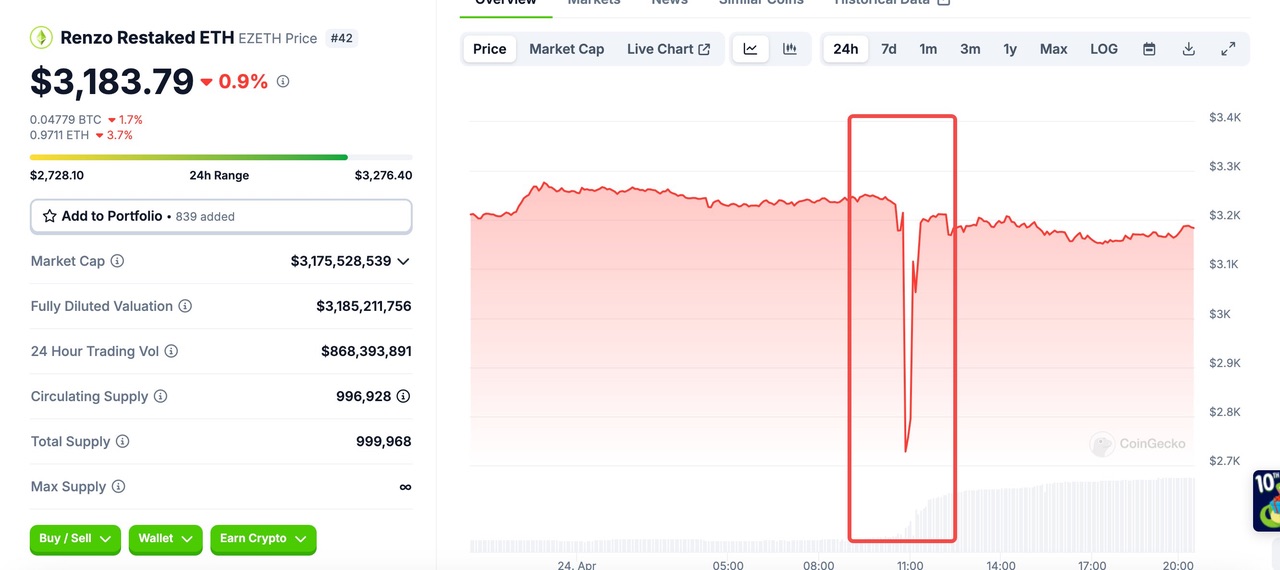Toggle the LOG scale option
Screen dimensions: 1280x570
coord(1104,49)
